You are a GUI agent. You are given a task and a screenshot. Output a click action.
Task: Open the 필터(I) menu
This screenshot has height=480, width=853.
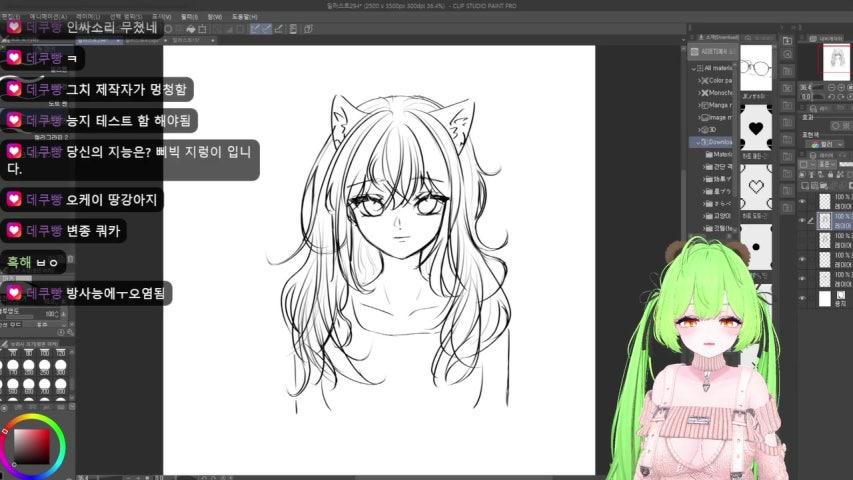pyautogui.click(x=189, y=17)
